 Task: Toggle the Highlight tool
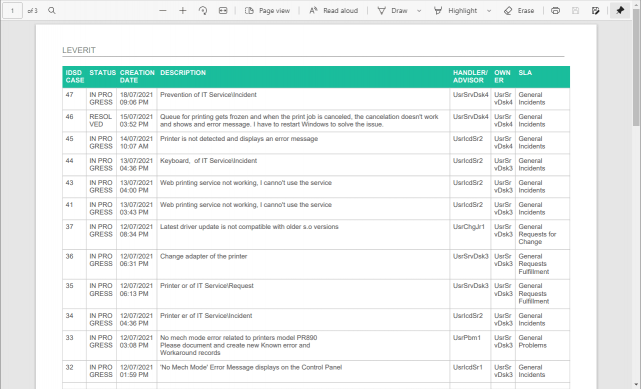click(455, 11)
